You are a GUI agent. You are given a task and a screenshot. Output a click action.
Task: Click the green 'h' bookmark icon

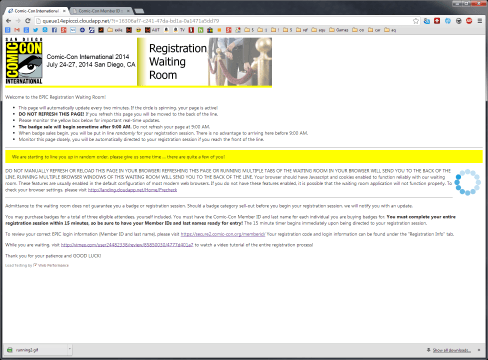pos(201,30)
